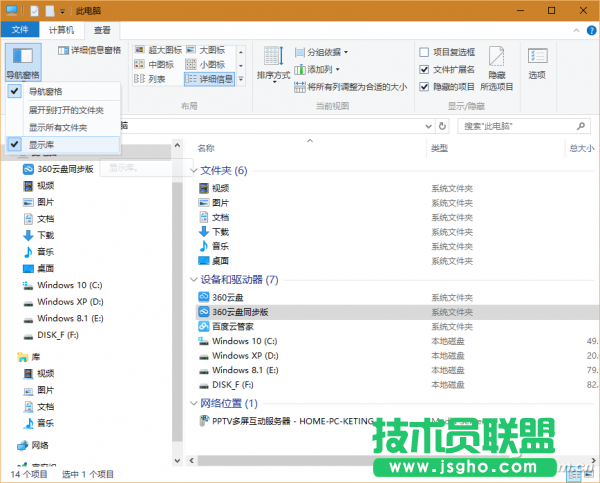Open 库 libraries node in navigation pane
This screenshot has height=483, width=600.
click(29, 357)
